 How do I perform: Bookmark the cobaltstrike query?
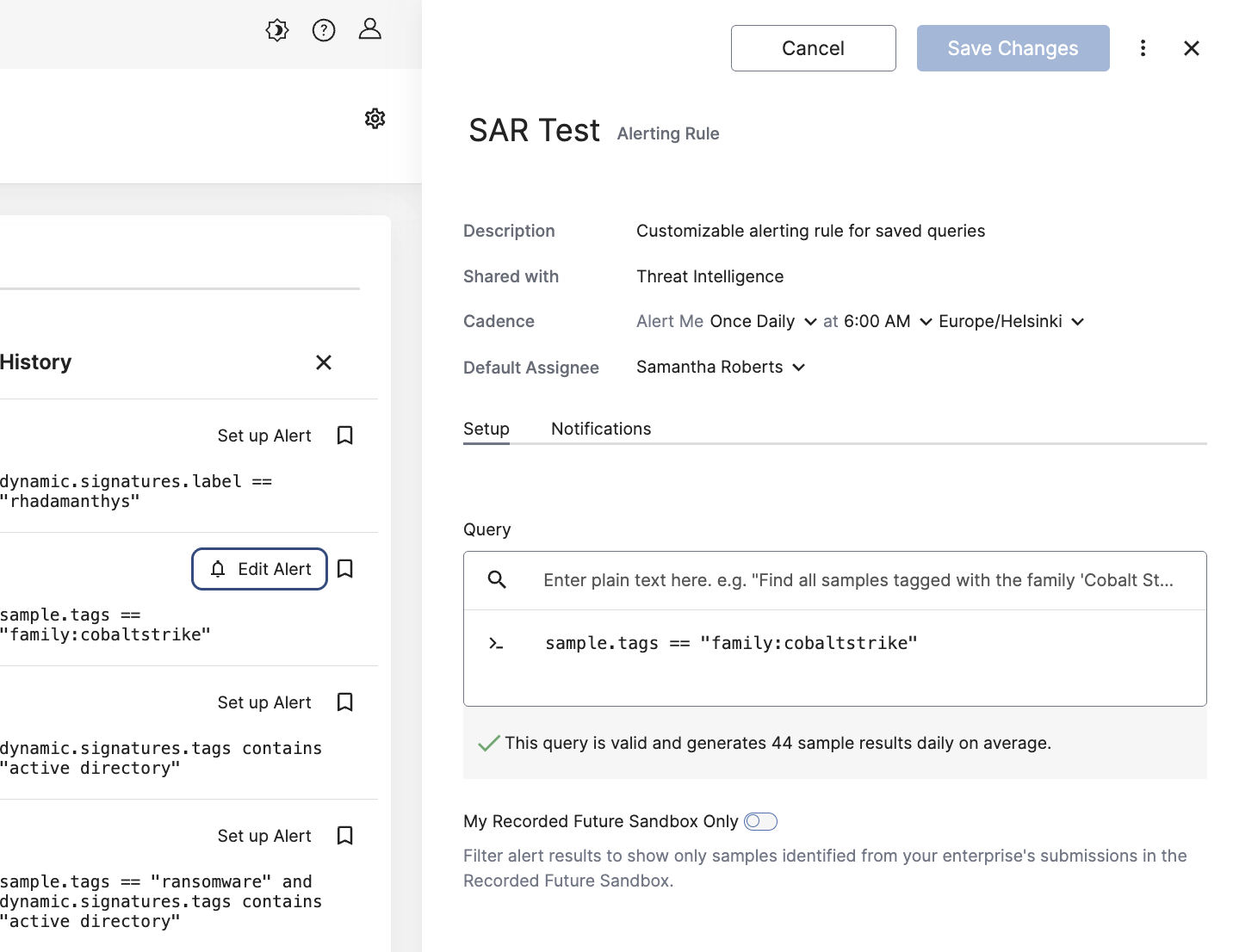point(345,569)
